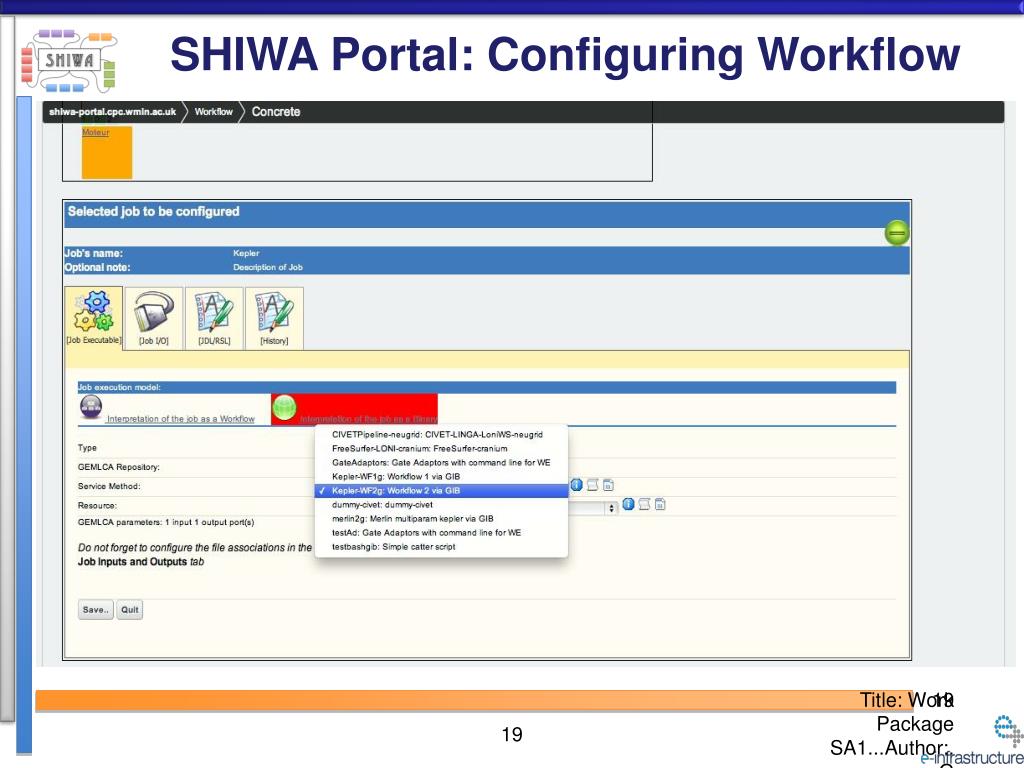
Task: Click the 'Job Inputs and Outputs' tab text
Action: (x=132, y=562)
